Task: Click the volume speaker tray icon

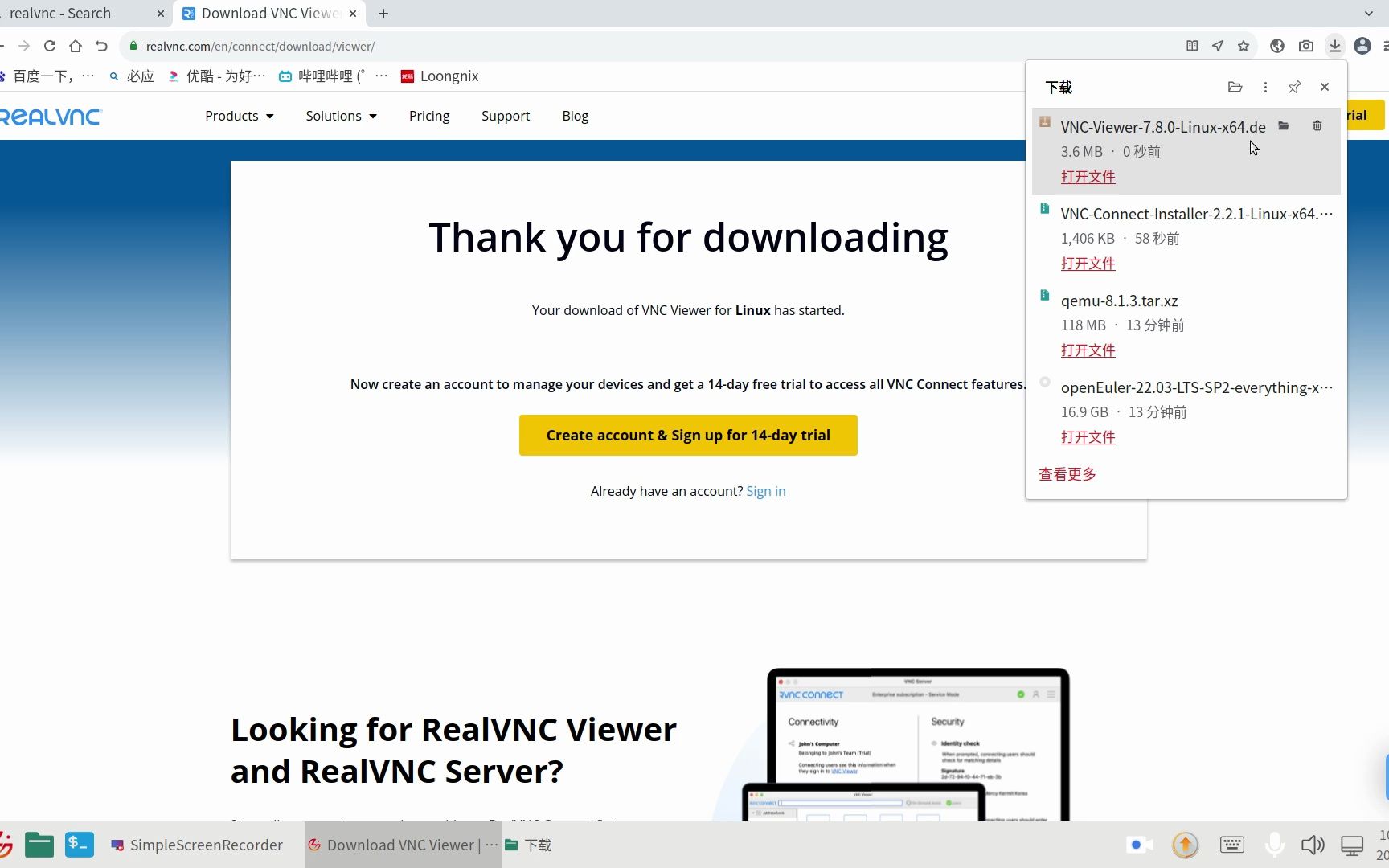Action: click(1313, 845)
